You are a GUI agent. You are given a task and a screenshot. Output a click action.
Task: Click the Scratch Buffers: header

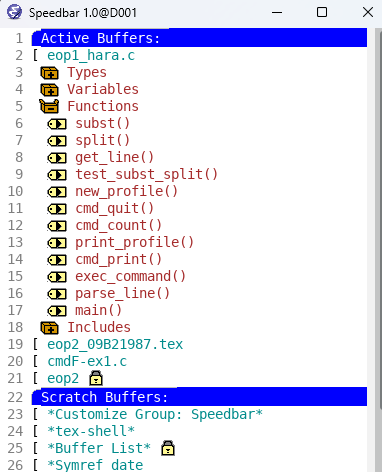coord(199,397)
